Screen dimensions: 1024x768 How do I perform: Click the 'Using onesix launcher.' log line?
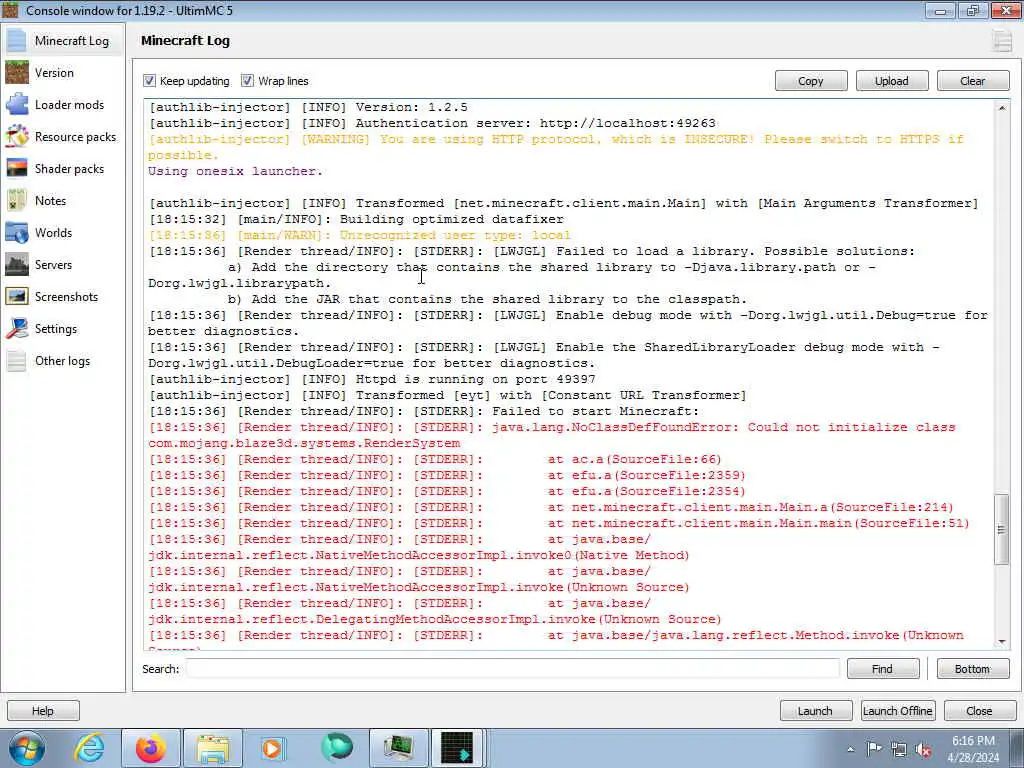click(x=235, y=171)
